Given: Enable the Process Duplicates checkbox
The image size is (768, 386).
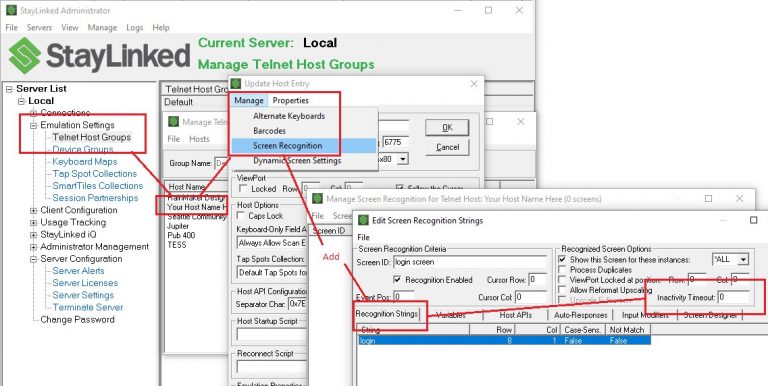Looking at the screenshot, I should tap(562, 270).
